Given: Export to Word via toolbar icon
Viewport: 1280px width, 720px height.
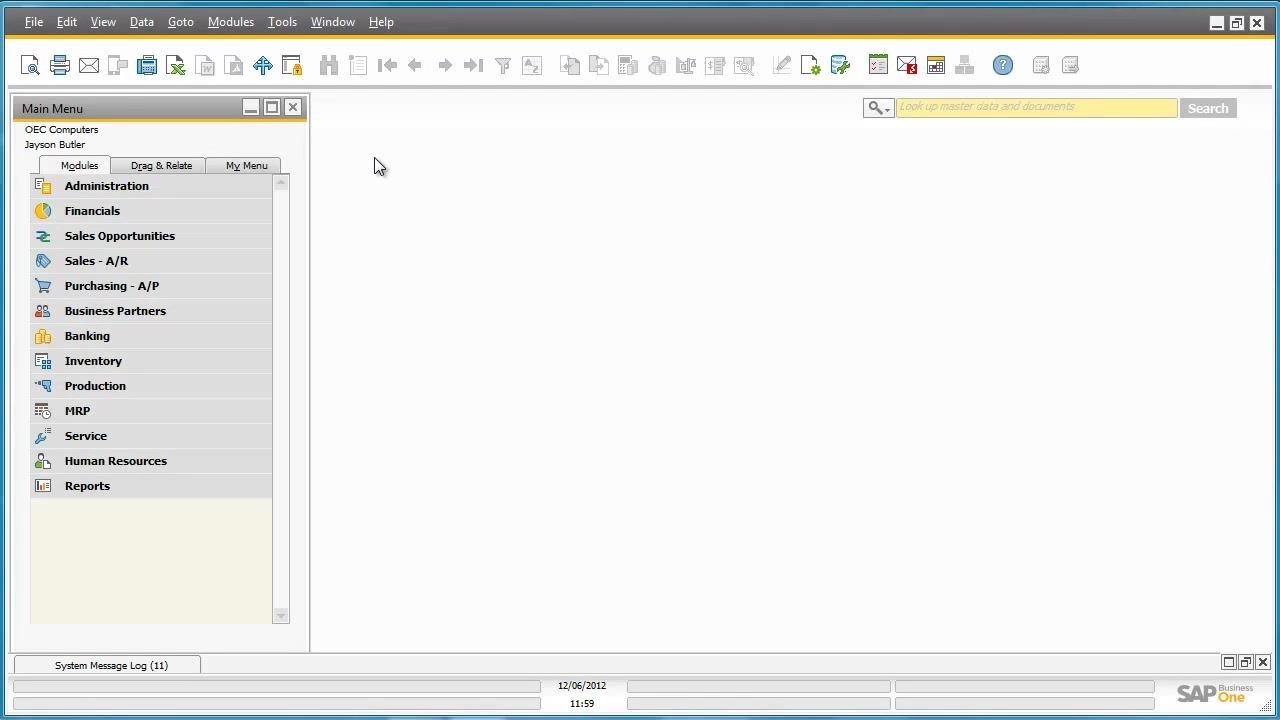Looking at the screenshot, I should [x=205, y=66].
